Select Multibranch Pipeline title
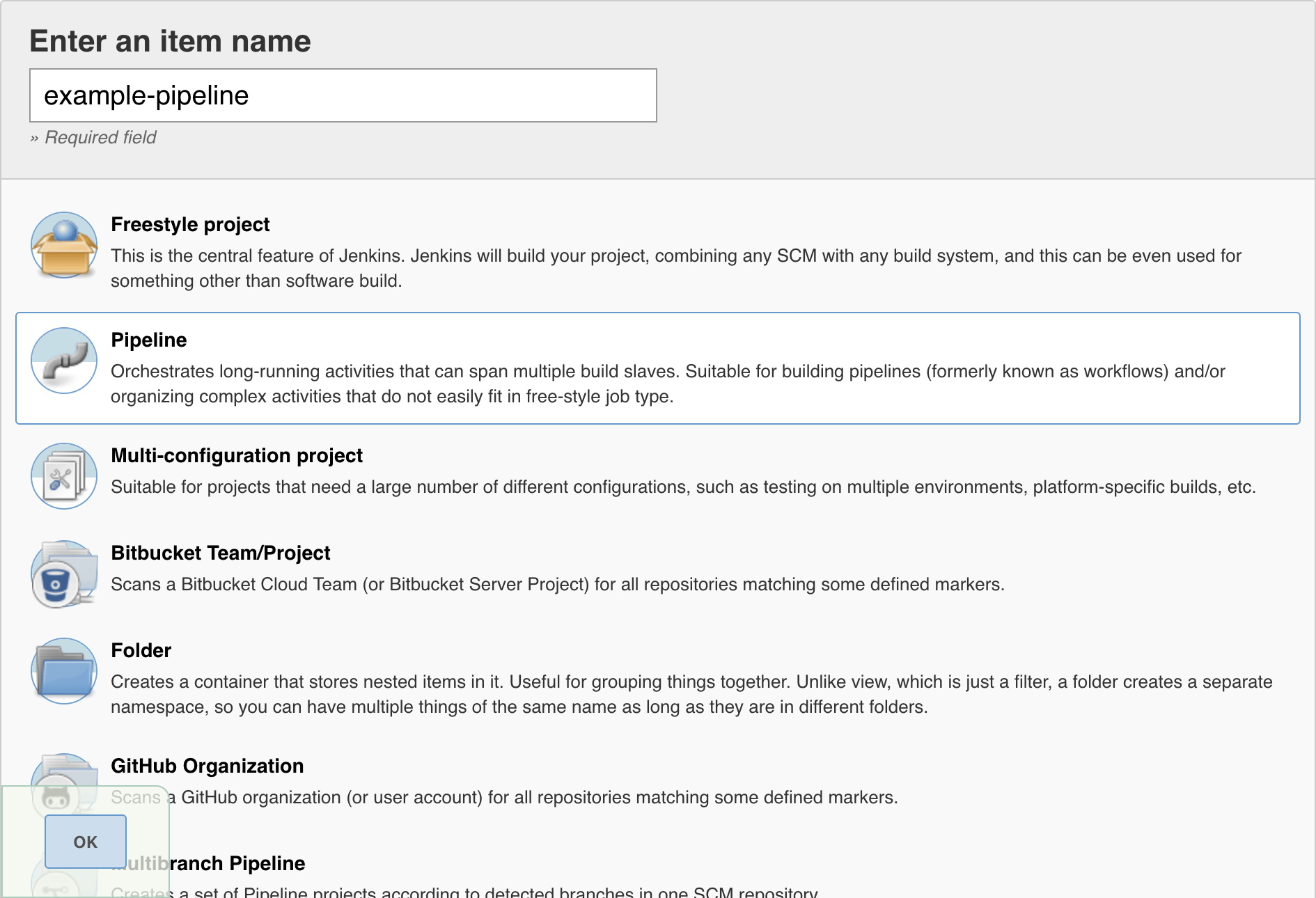 coord(237,863)
